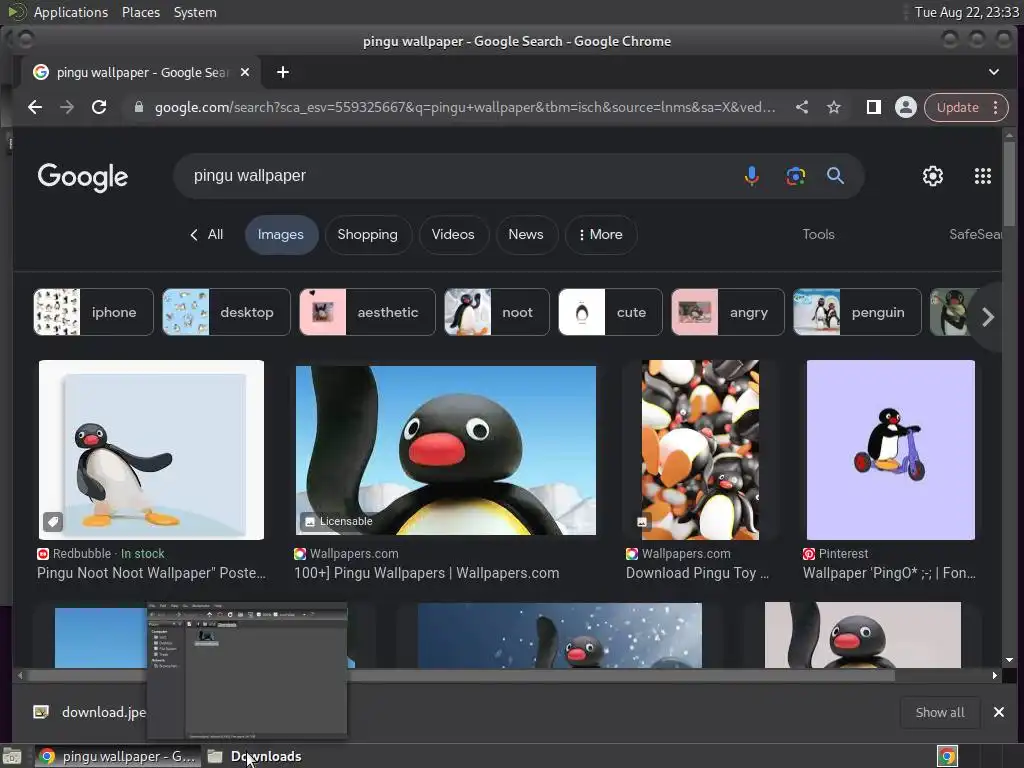Reload the current page

tap(99, 107)
